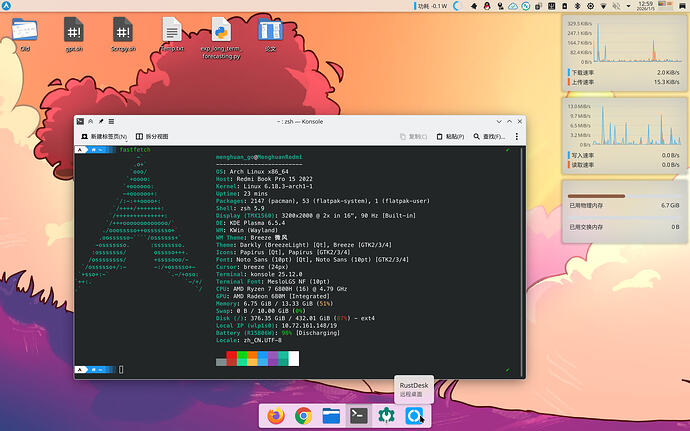Select the gpt.sh script on desktop
Screen dimensions: 690x431
[x=73, y=34]
